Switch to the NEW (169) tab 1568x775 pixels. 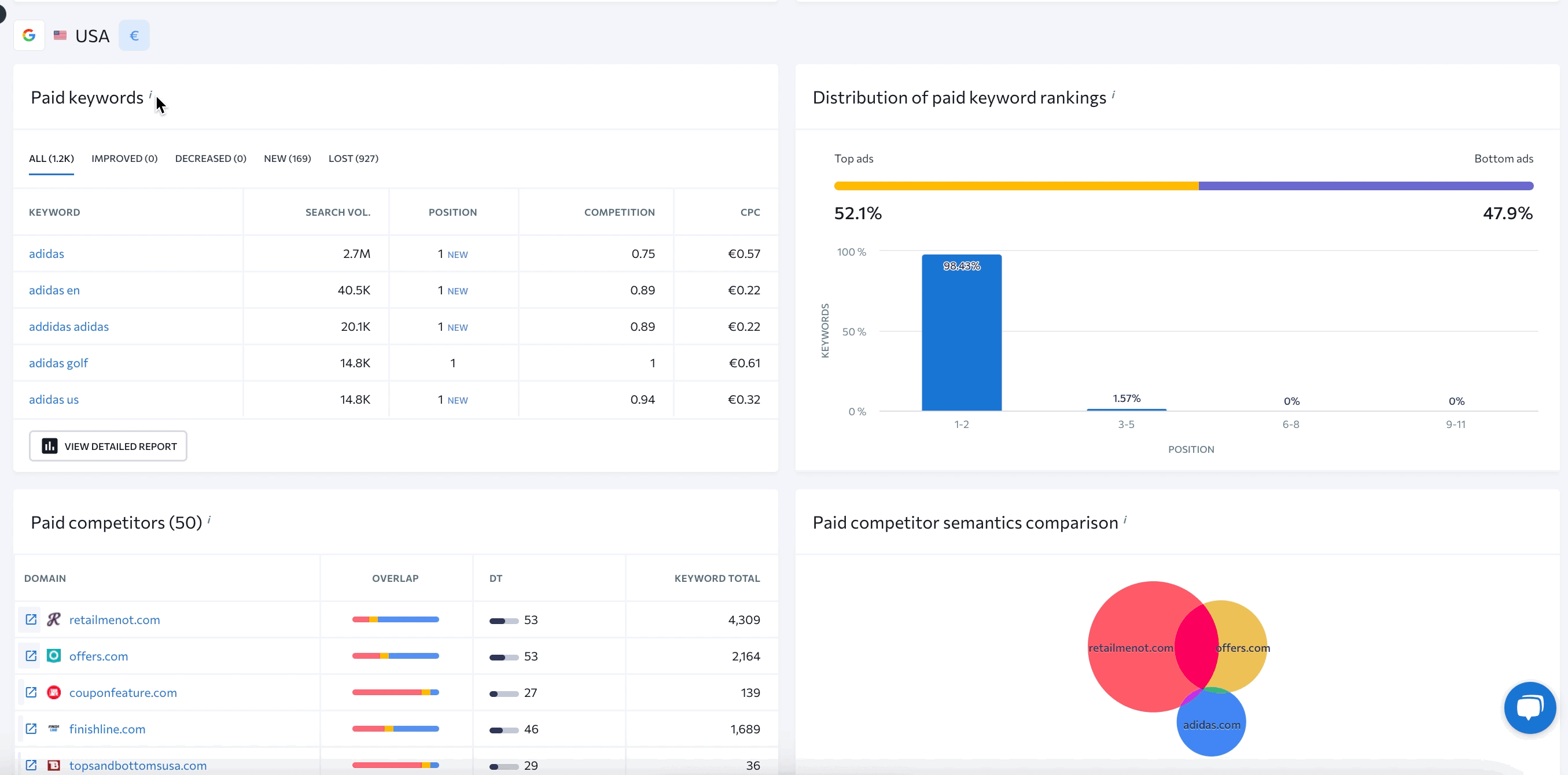point(287,159)
